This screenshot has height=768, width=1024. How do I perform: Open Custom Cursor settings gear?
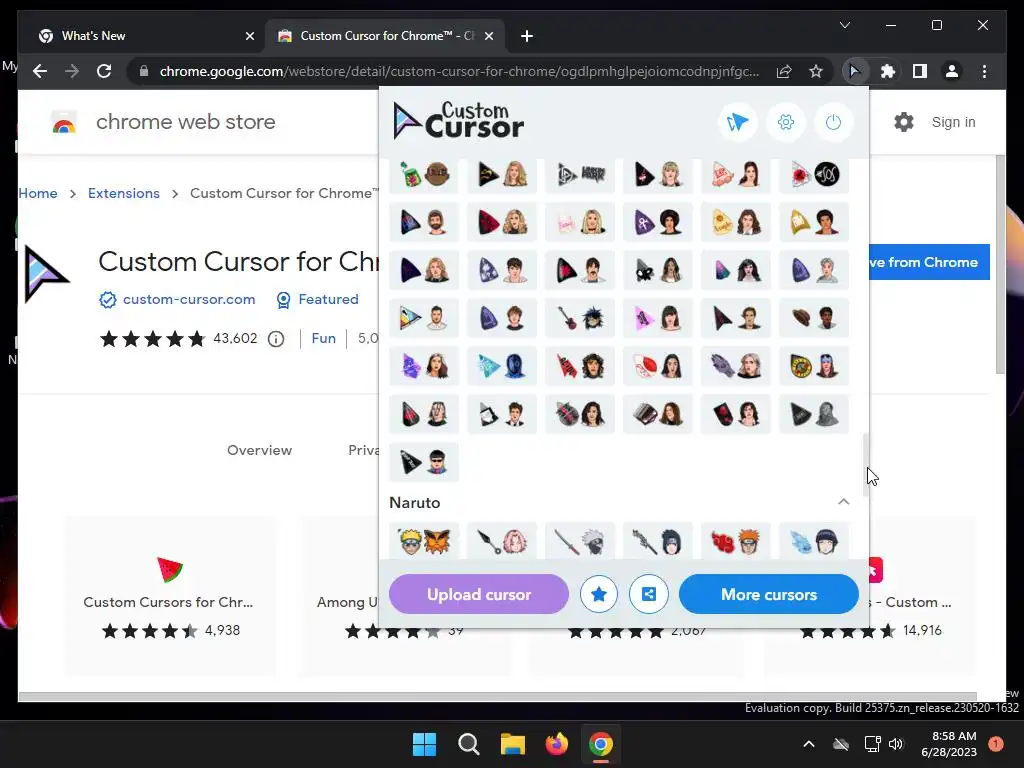786,122
